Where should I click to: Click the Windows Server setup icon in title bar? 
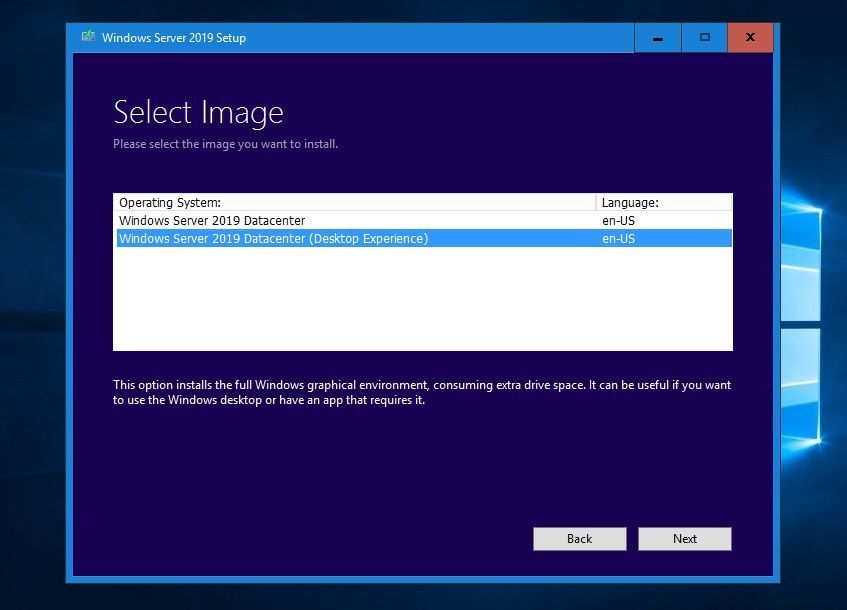[87, 37]
